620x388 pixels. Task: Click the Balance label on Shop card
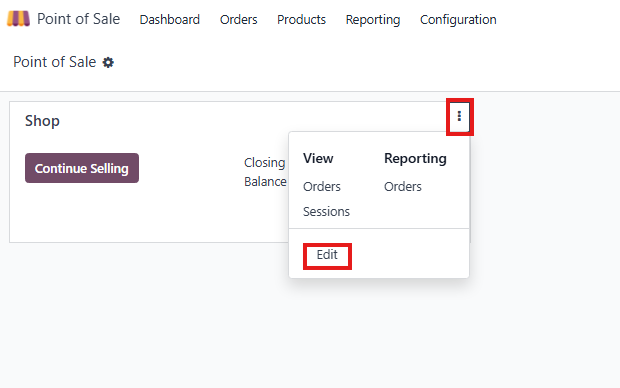tap(265, 182)
